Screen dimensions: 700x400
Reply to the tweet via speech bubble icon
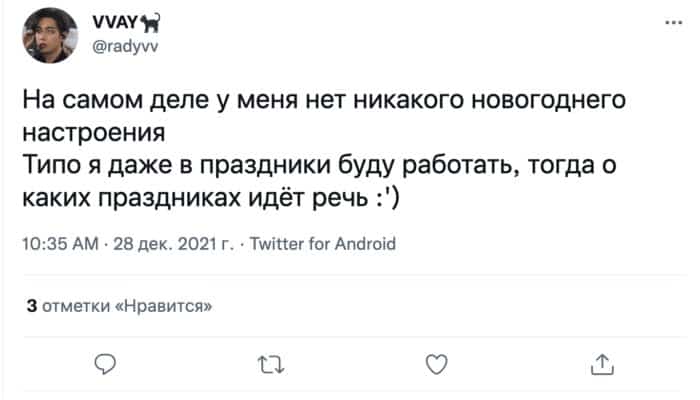coord(105,364)
